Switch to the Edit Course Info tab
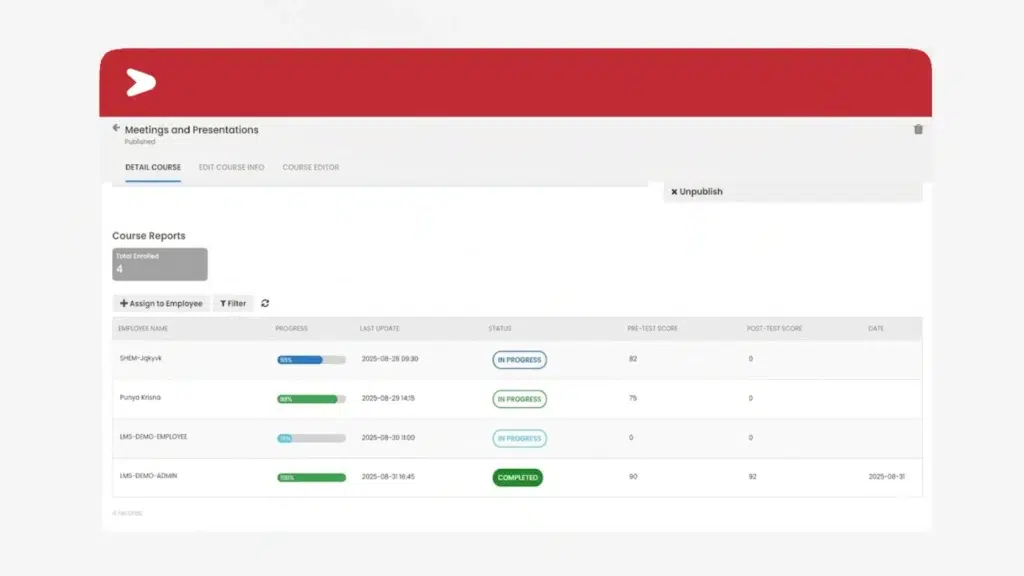This screenshot has height=576, width=1024. 231,167
